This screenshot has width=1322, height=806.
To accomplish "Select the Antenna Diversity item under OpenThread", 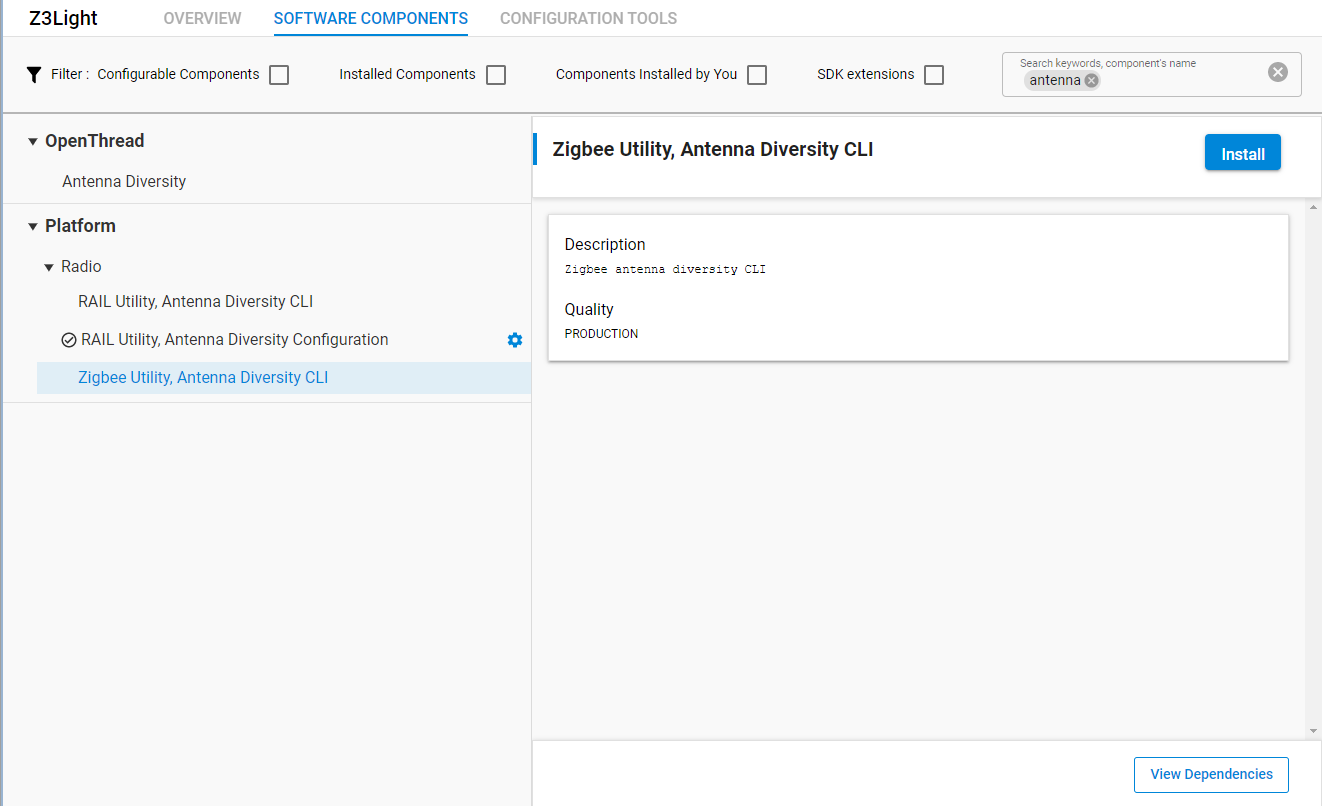I will pos(124,181).
